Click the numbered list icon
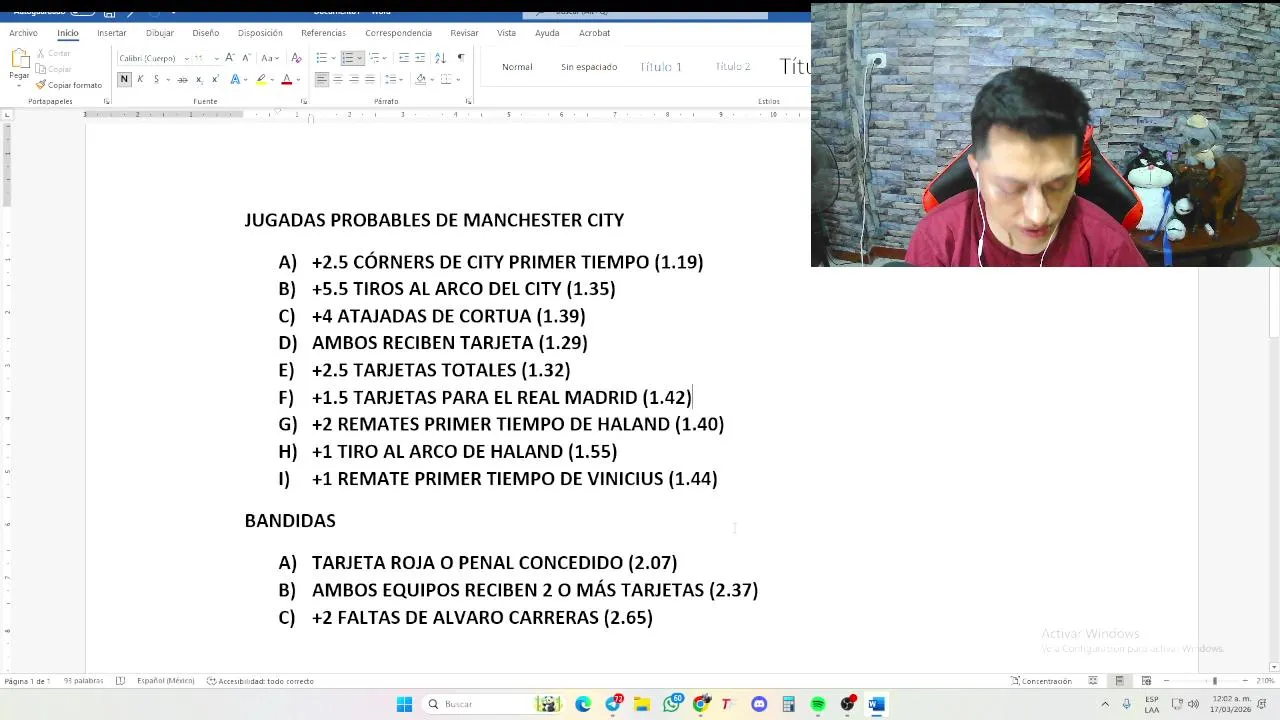 point(347,57)
